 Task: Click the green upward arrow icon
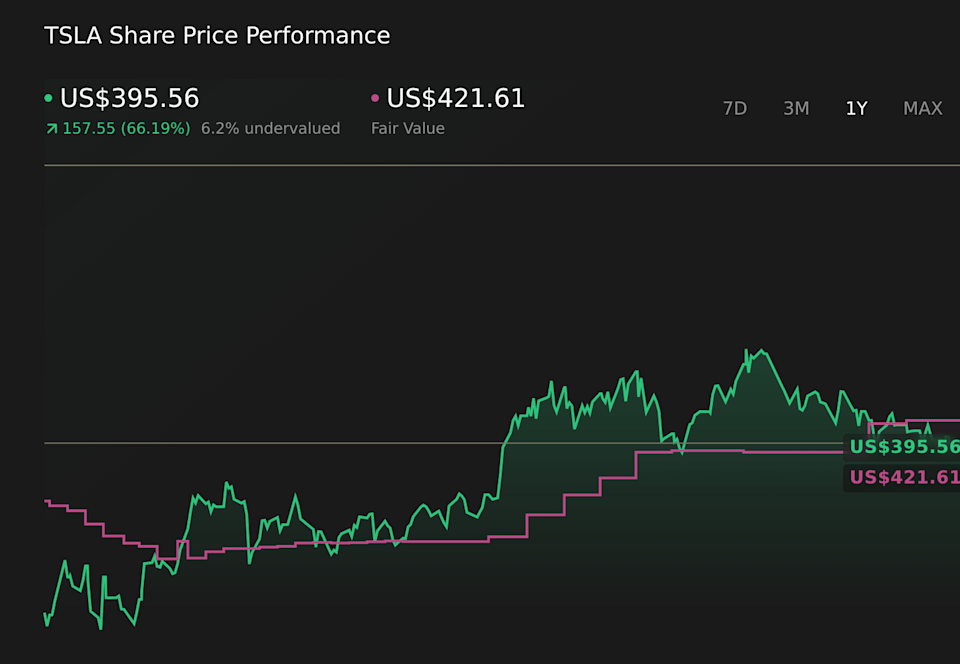[51, 129]
